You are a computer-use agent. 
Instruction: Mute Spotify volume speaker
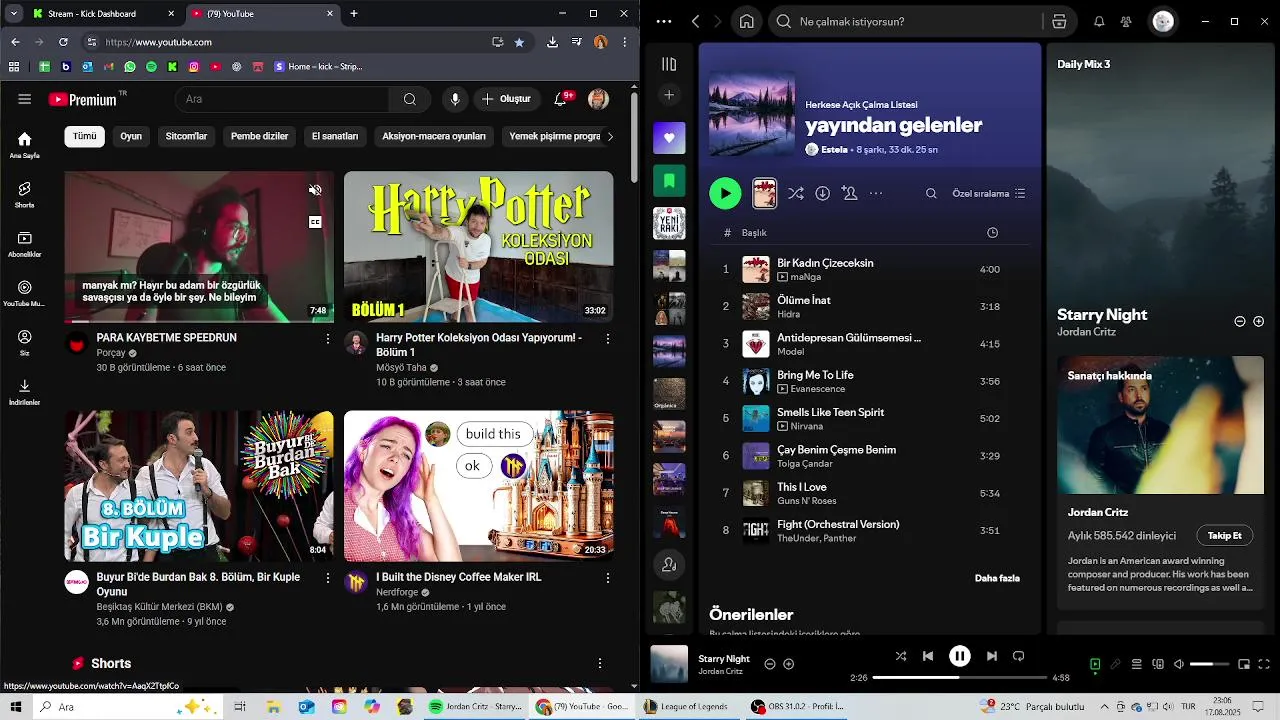tap(1178, 664)
